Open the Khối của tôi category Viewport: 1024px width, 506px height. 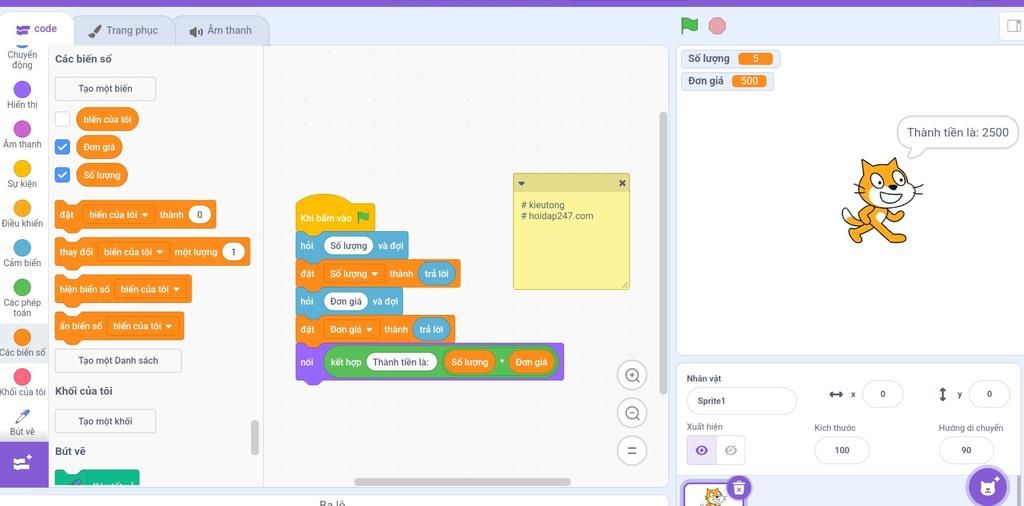(x=22, y=383)
